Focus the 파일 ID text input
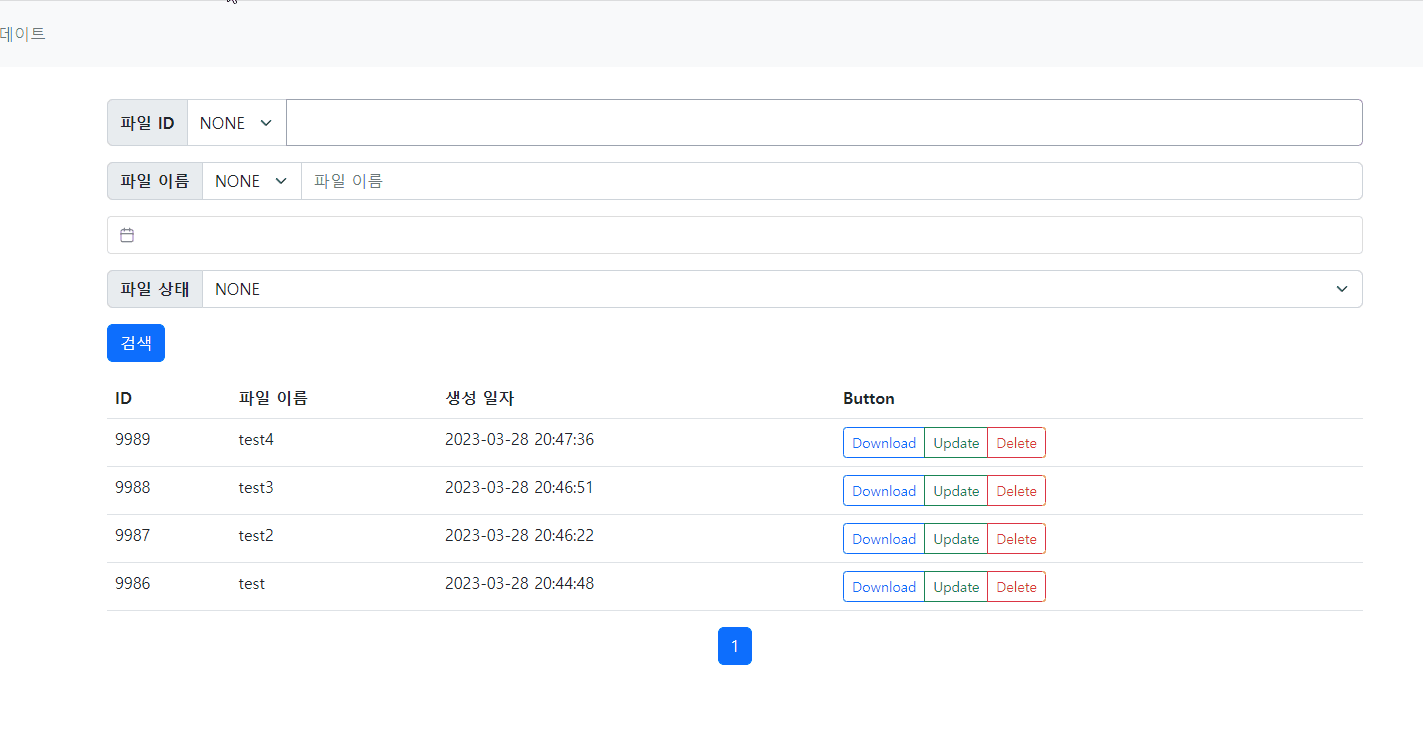The width and height of the screenshot is (1423, 756). [x=824, y=123]
